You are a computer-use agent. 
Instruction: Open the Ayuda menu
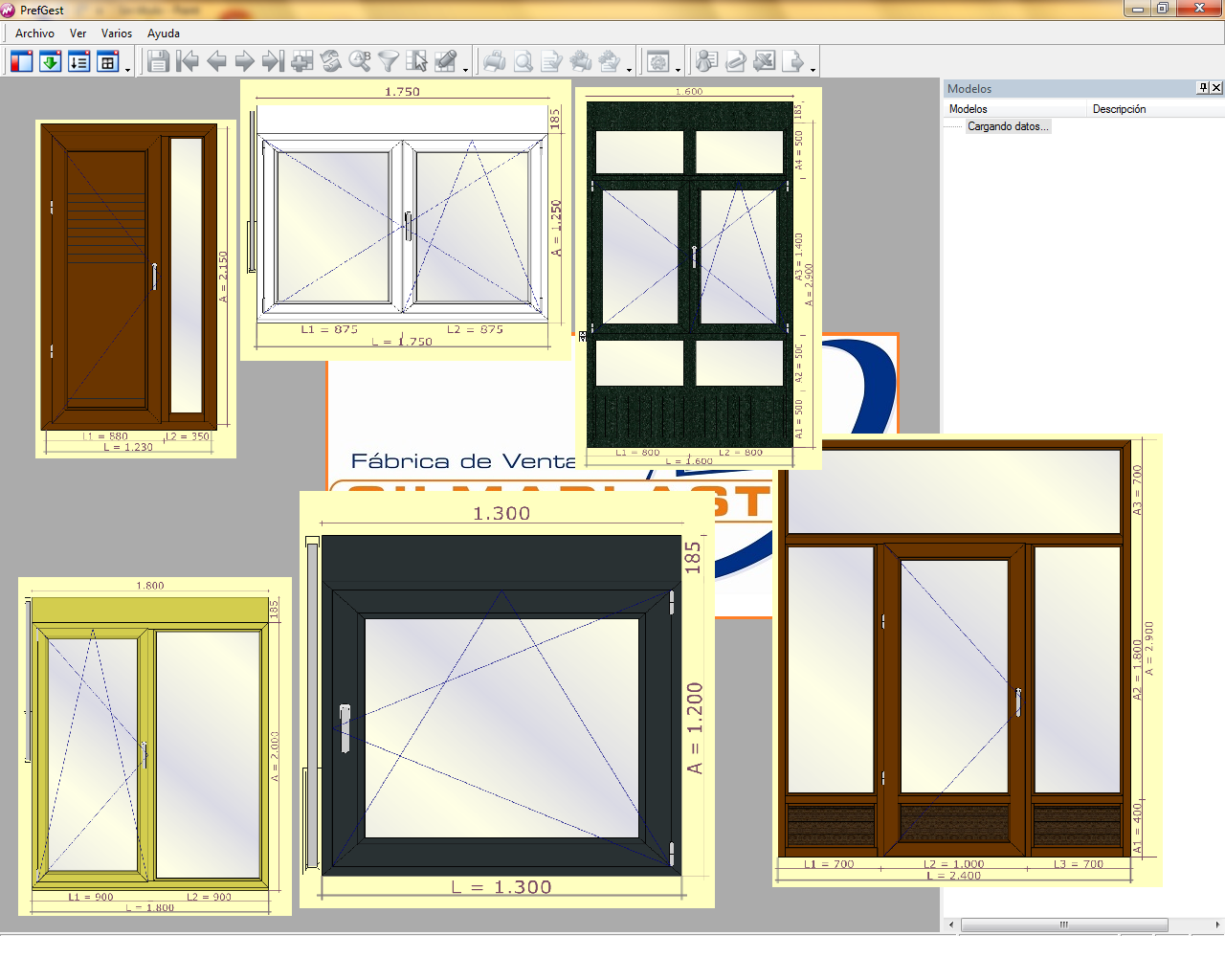[x=164, y=33]
